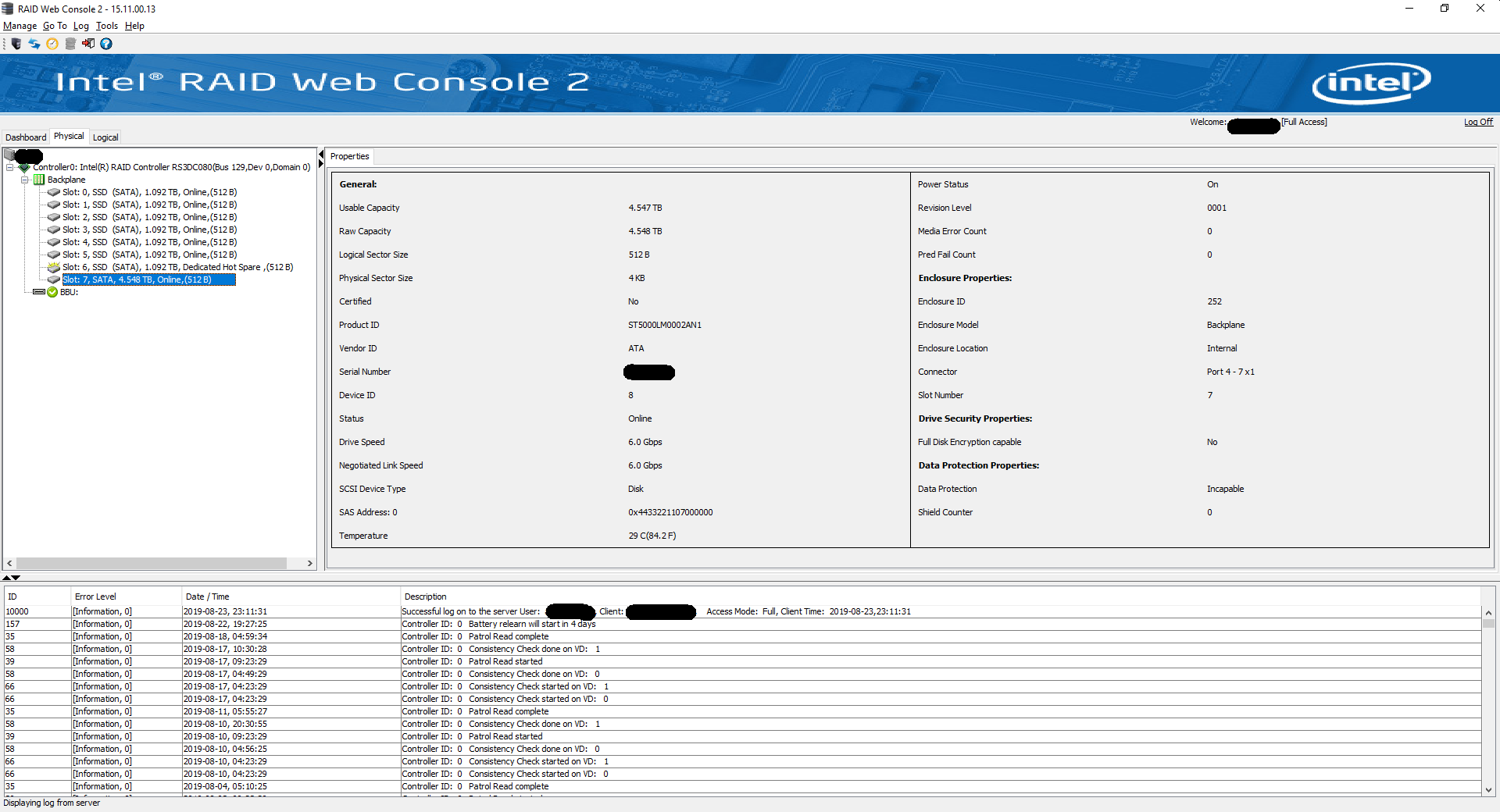Sort log by Date / Time column header
This screenshot has height=812, width=1500.
pos(291,597)
